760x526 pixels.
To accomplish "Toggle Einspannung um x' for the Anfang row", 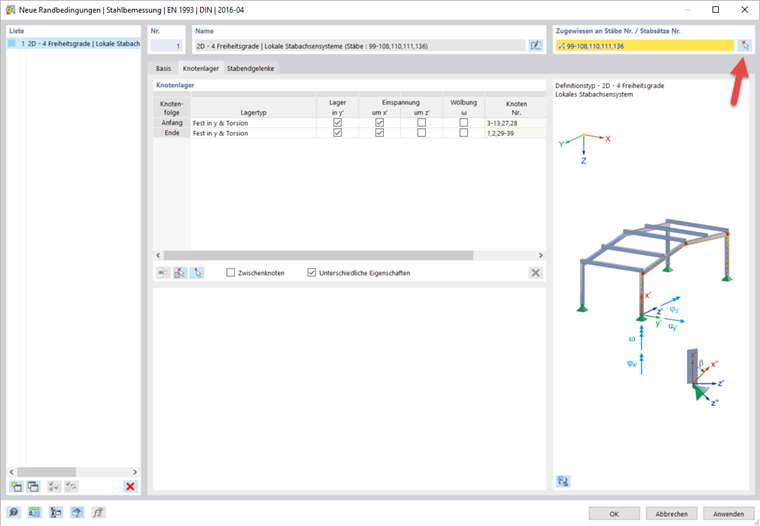I will [x=380, y=123].
